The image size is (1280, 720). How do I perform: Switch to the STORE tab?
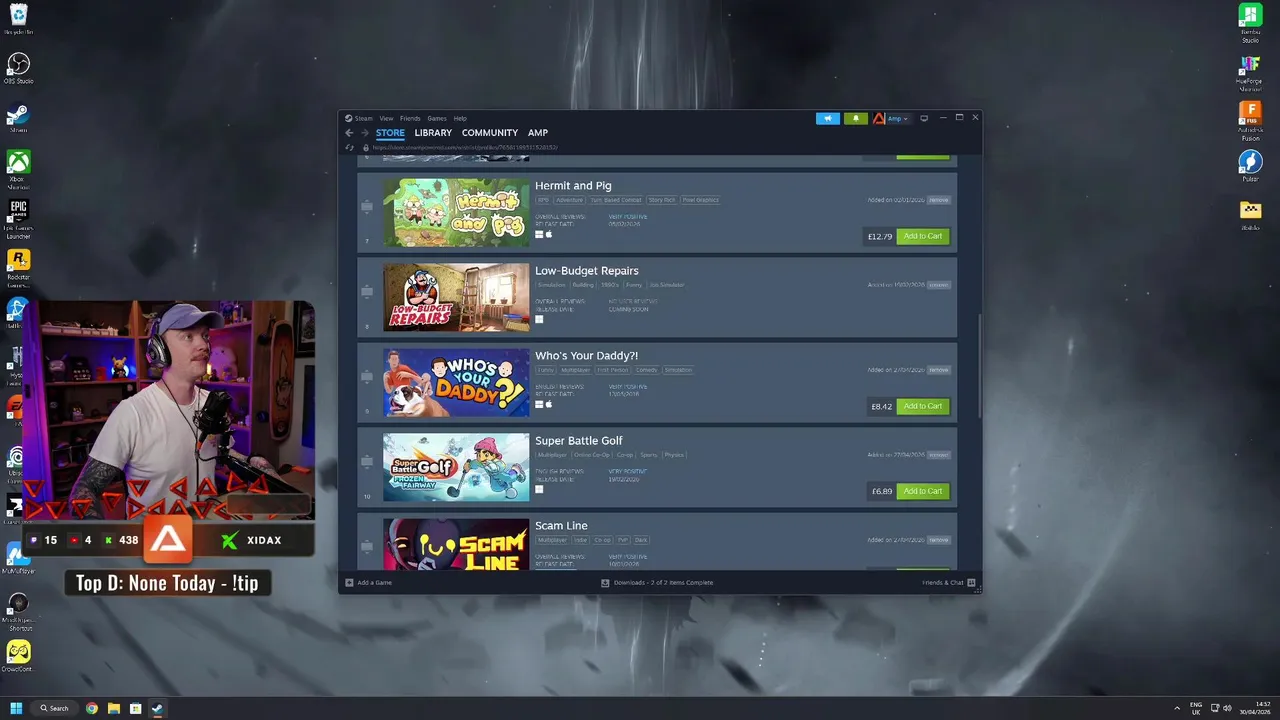[x=390, y=132]
